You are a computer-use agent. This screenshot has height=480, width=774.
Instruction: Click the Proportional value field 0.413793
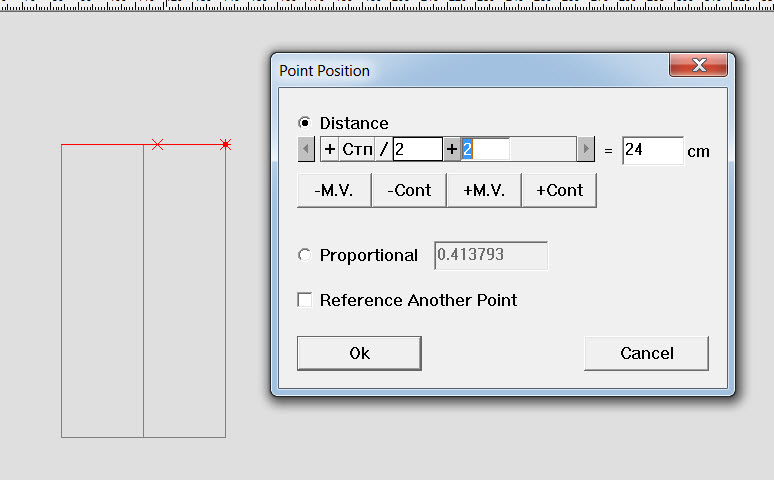point(491,255)
